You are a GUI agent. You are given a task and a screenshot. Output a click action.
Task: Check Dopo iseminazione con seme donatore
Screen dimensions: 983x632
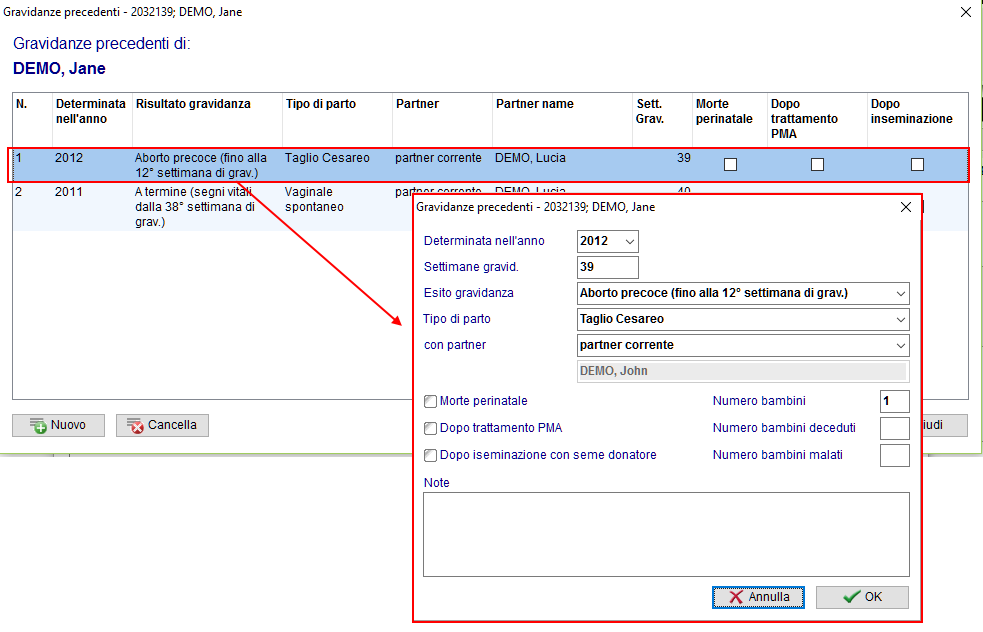(431, 455)
